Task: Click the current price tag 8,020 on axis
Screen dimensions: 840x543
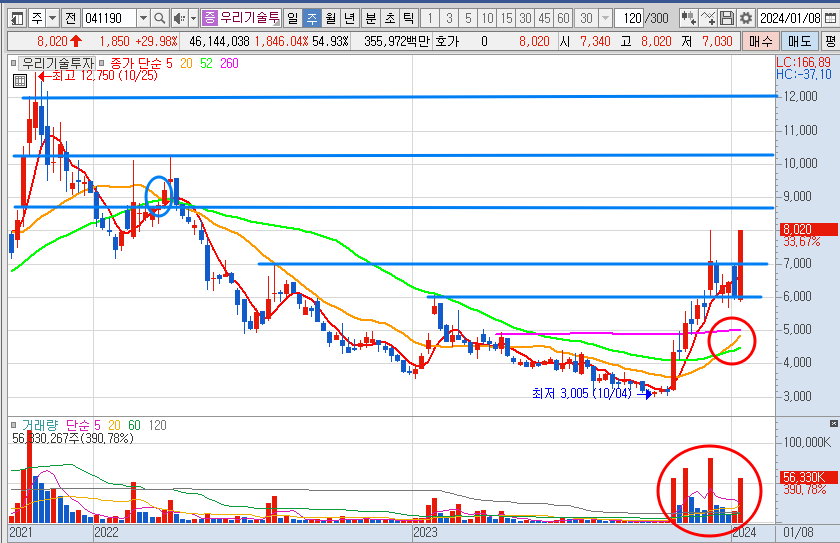Action: click(x=808, y=229)
